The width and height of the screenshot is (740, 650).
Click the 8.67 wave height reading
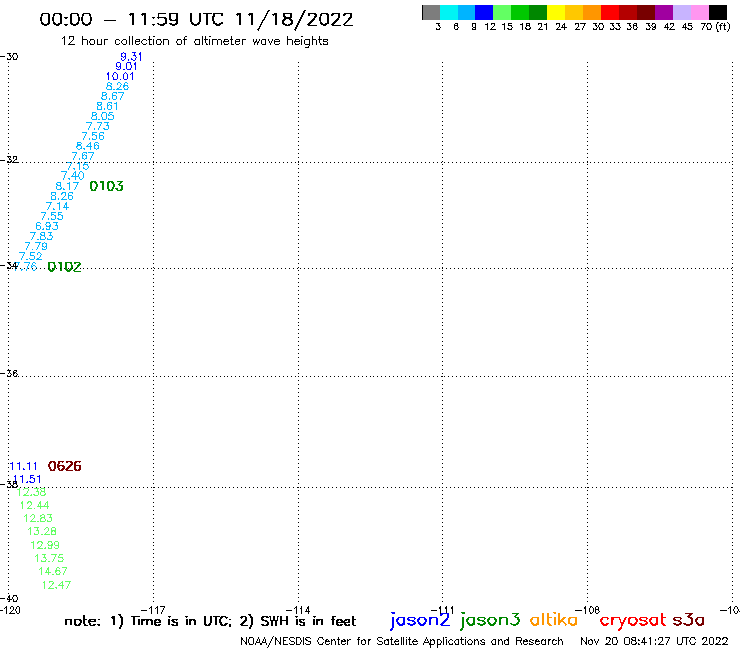click(x=112, y=96)
